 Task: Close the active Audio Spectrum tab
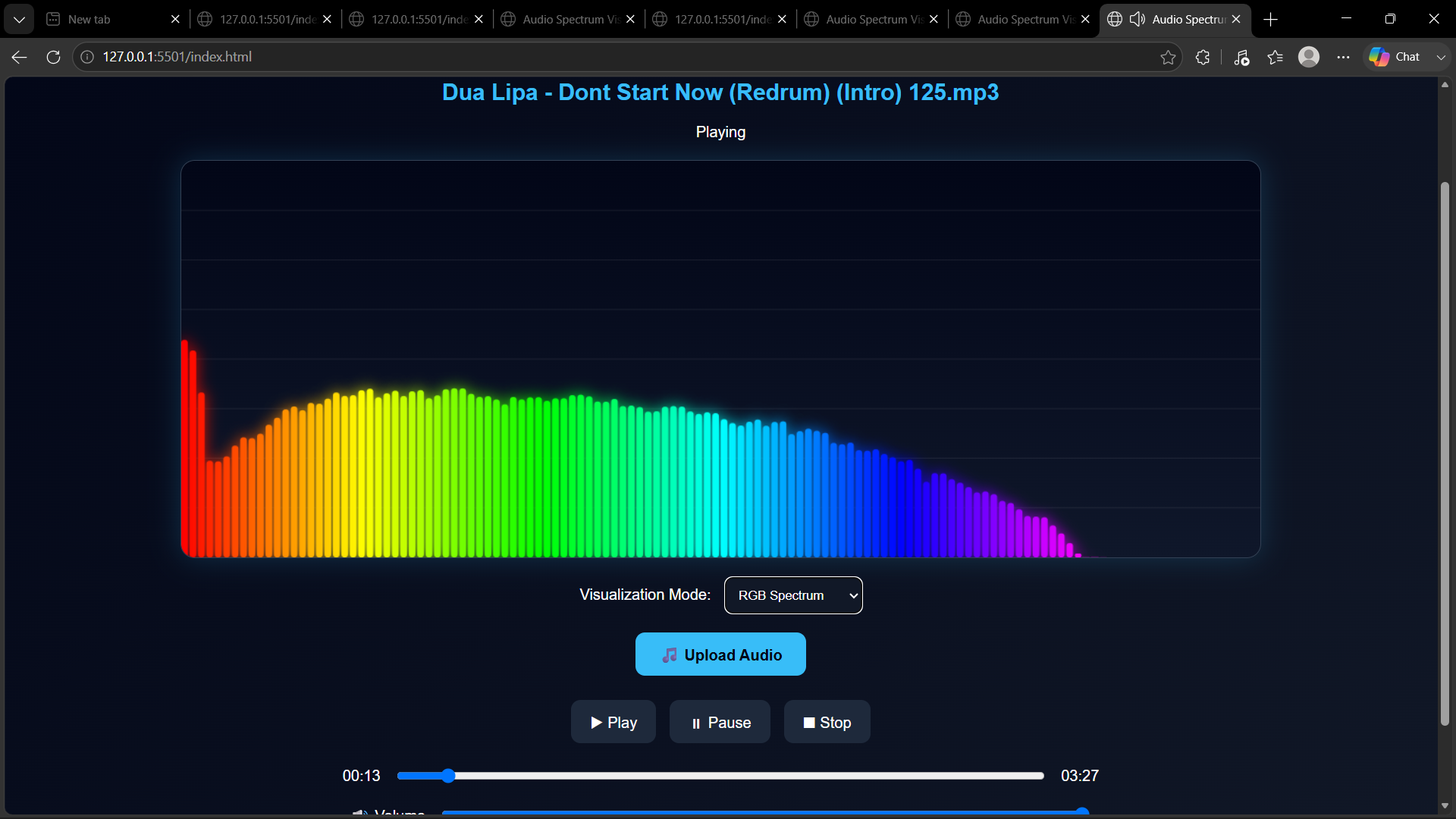tap(1236, 19)
